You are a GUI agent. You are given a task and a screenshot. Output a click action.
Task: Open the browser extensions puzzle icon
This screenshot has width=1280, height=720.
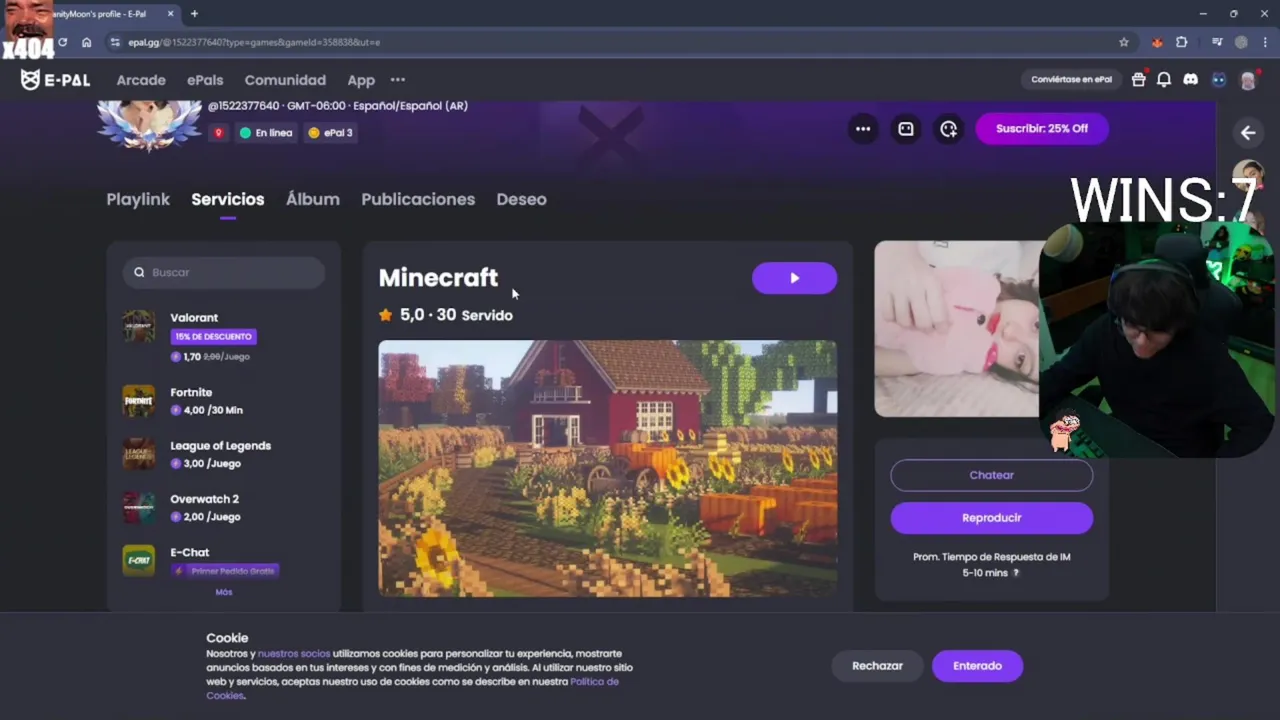[1182, 42]
